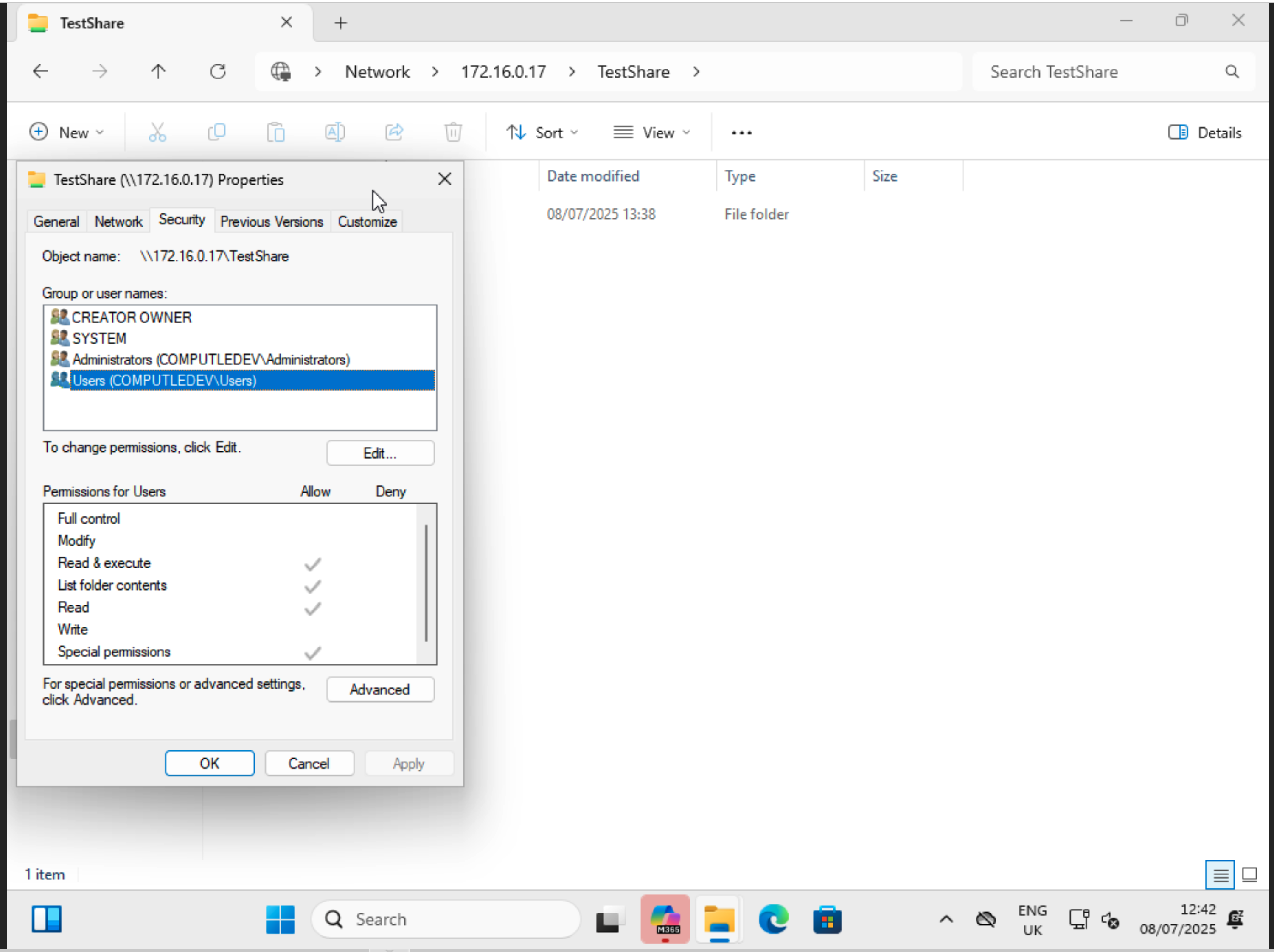The image size is (1274, 952).
Task: Toggle the Details pane
Action: tap(1204, 132)
